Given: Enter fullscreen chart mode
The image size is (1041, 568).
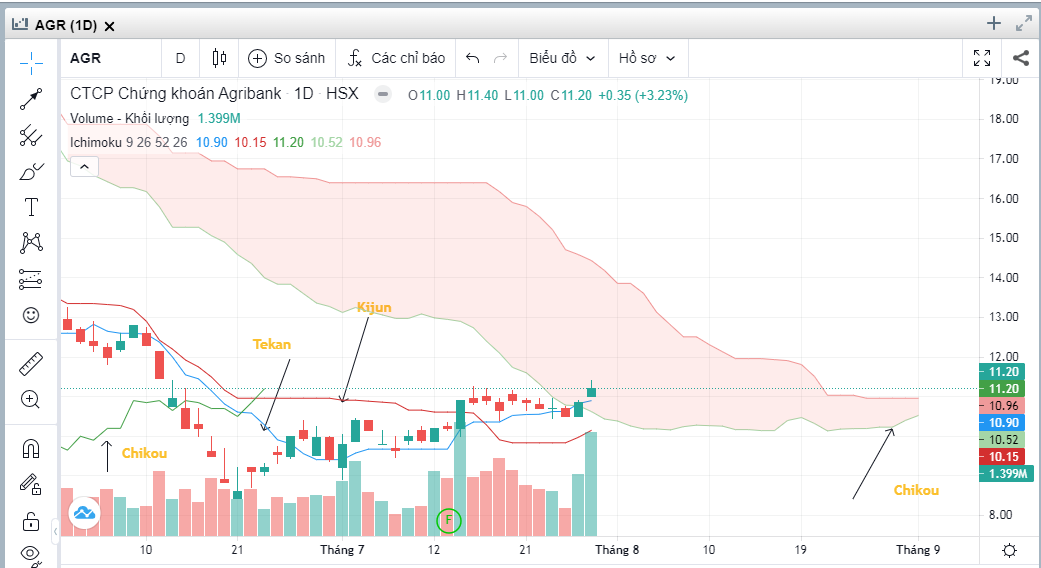Looking at the screenshot, I should pyautogui.click(x=982, y=58).
